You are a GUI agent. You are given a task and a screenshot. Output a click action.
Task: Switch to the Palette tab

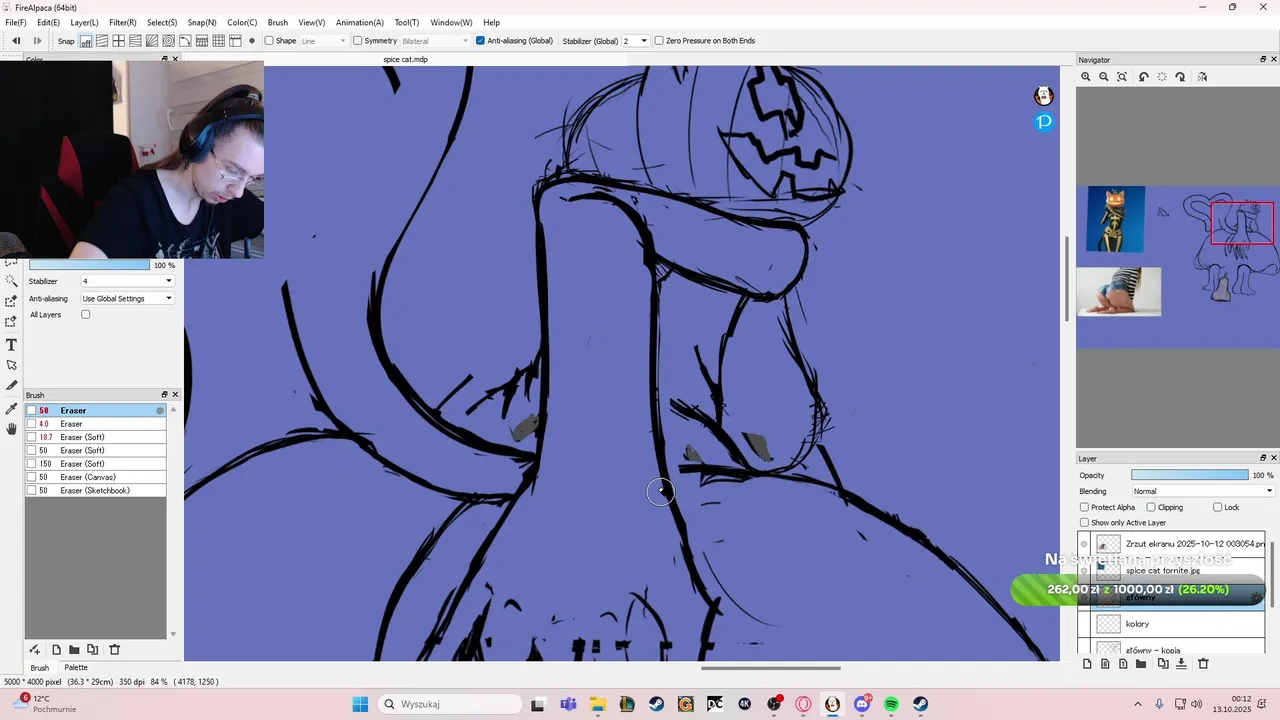point(75,667)
